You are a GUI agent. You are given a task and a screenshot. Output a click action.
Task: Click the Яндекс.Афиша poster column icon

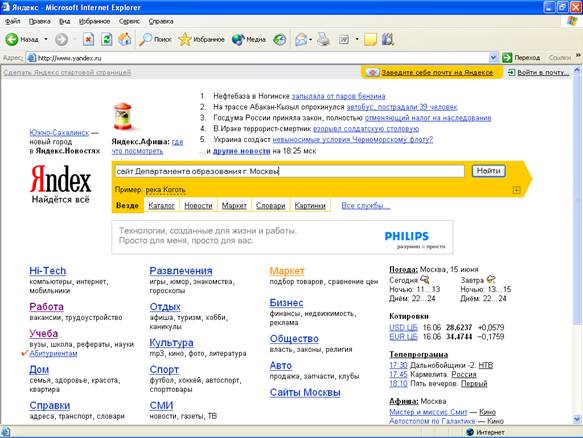coord(122,116)
